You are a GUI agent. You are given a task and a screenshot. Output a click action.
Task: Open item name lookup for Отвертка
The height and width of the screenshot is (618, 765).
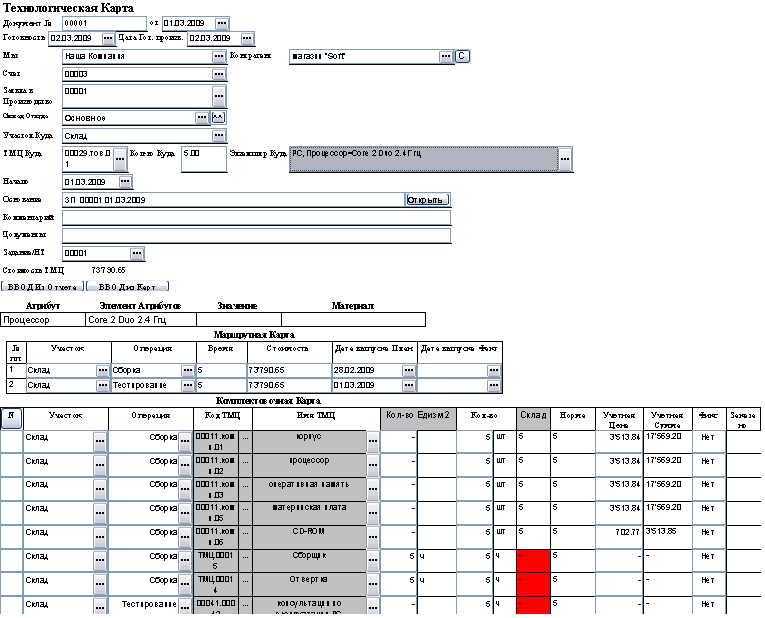(373, 585)
